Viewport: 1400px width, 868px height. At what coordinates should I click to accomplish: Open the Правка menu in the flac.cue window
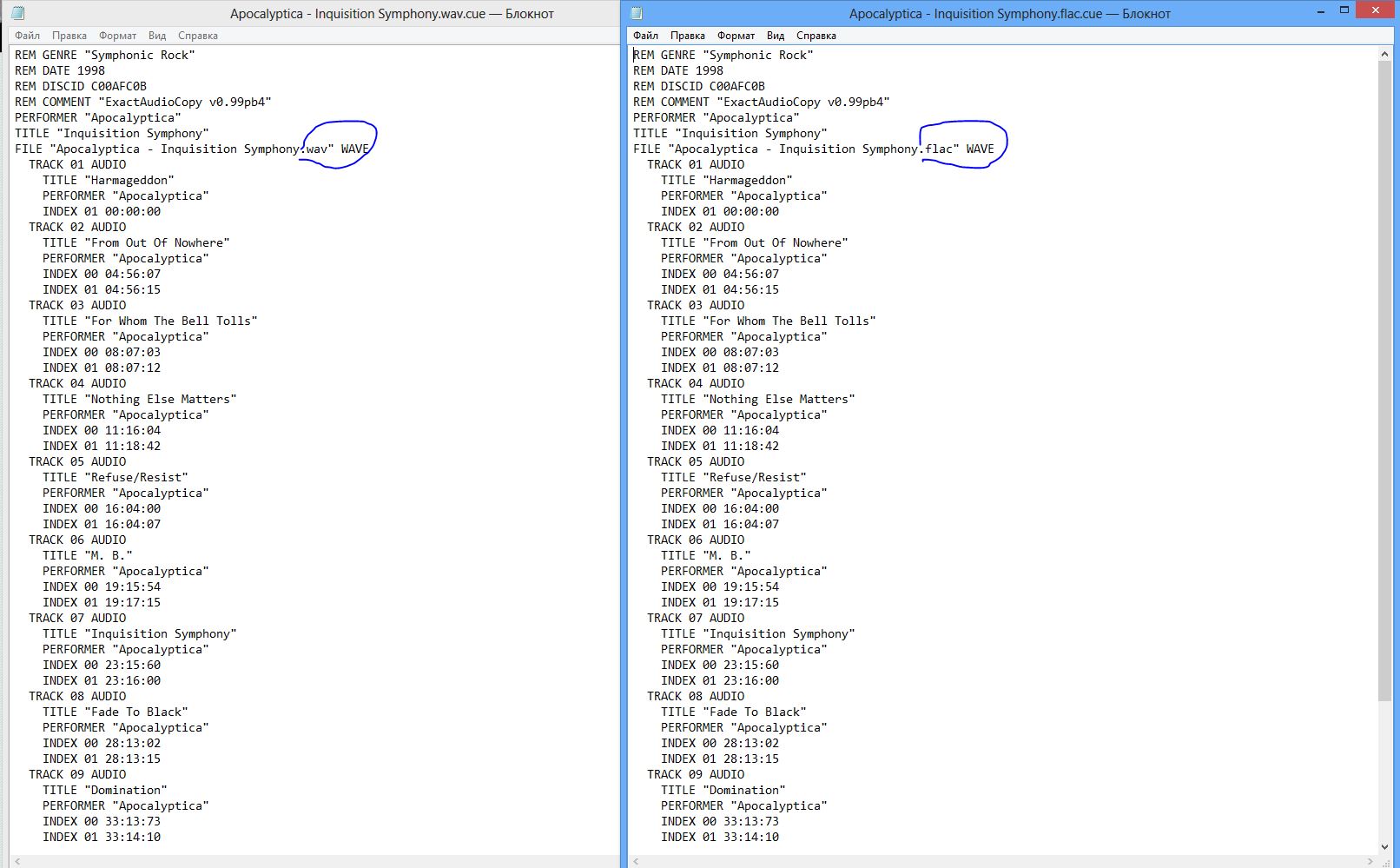point(688,36)
